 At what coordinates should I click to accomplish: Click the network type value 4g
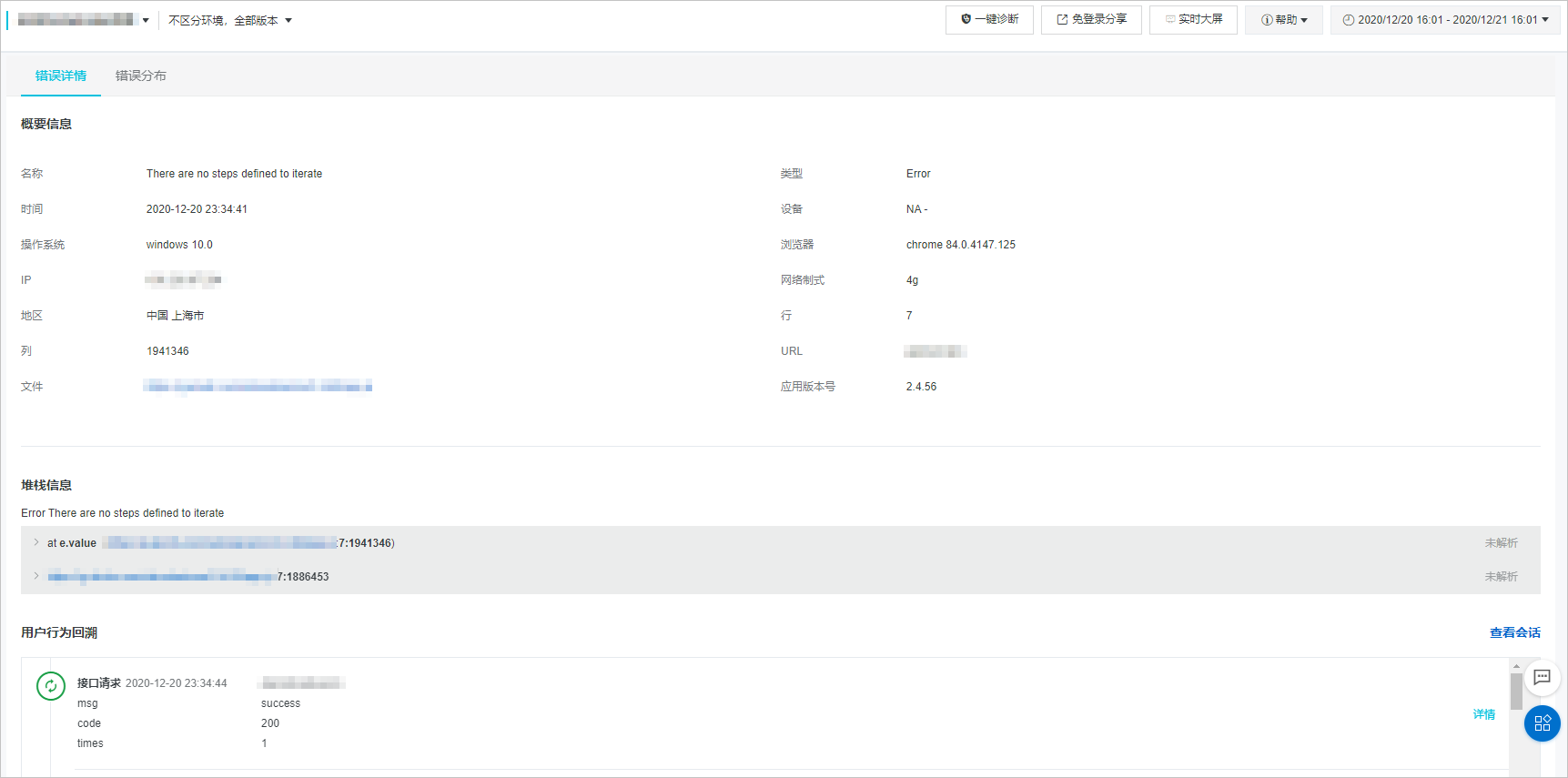click(912, 280)
